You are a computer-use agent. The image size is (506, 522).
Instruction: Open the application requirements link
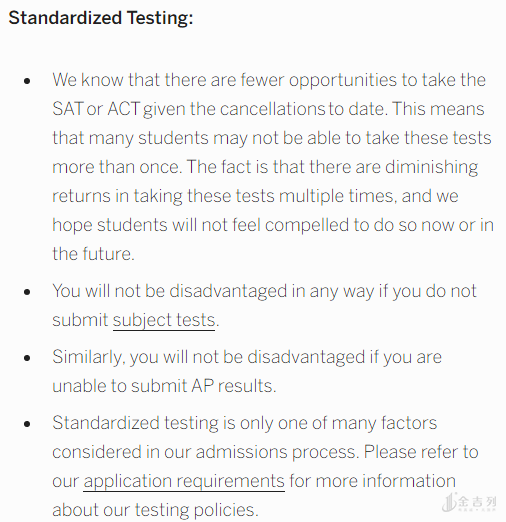(x=184, y=481)
